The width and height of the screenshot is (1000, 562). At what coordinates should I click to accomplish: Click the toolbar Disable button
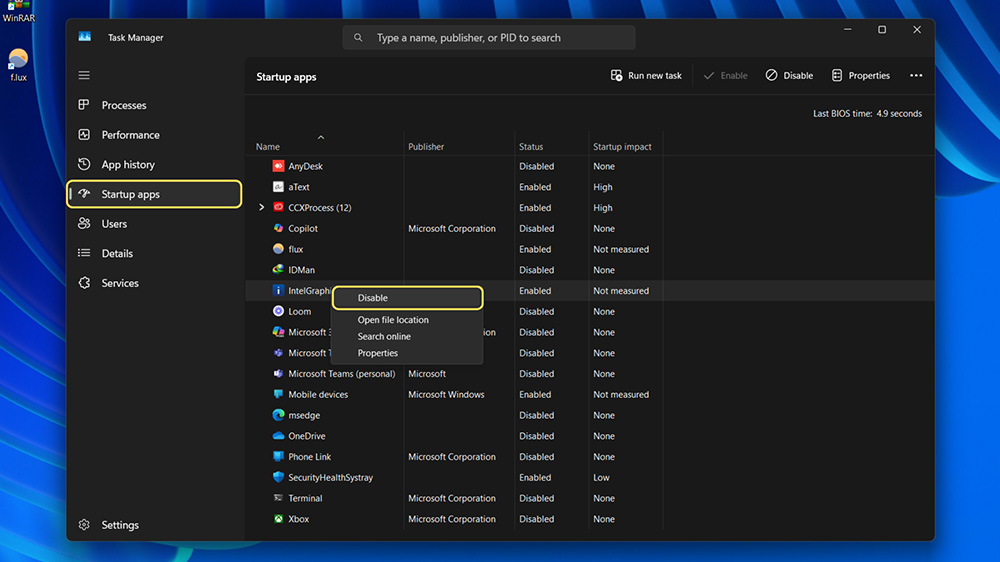(x=789, y=75)
